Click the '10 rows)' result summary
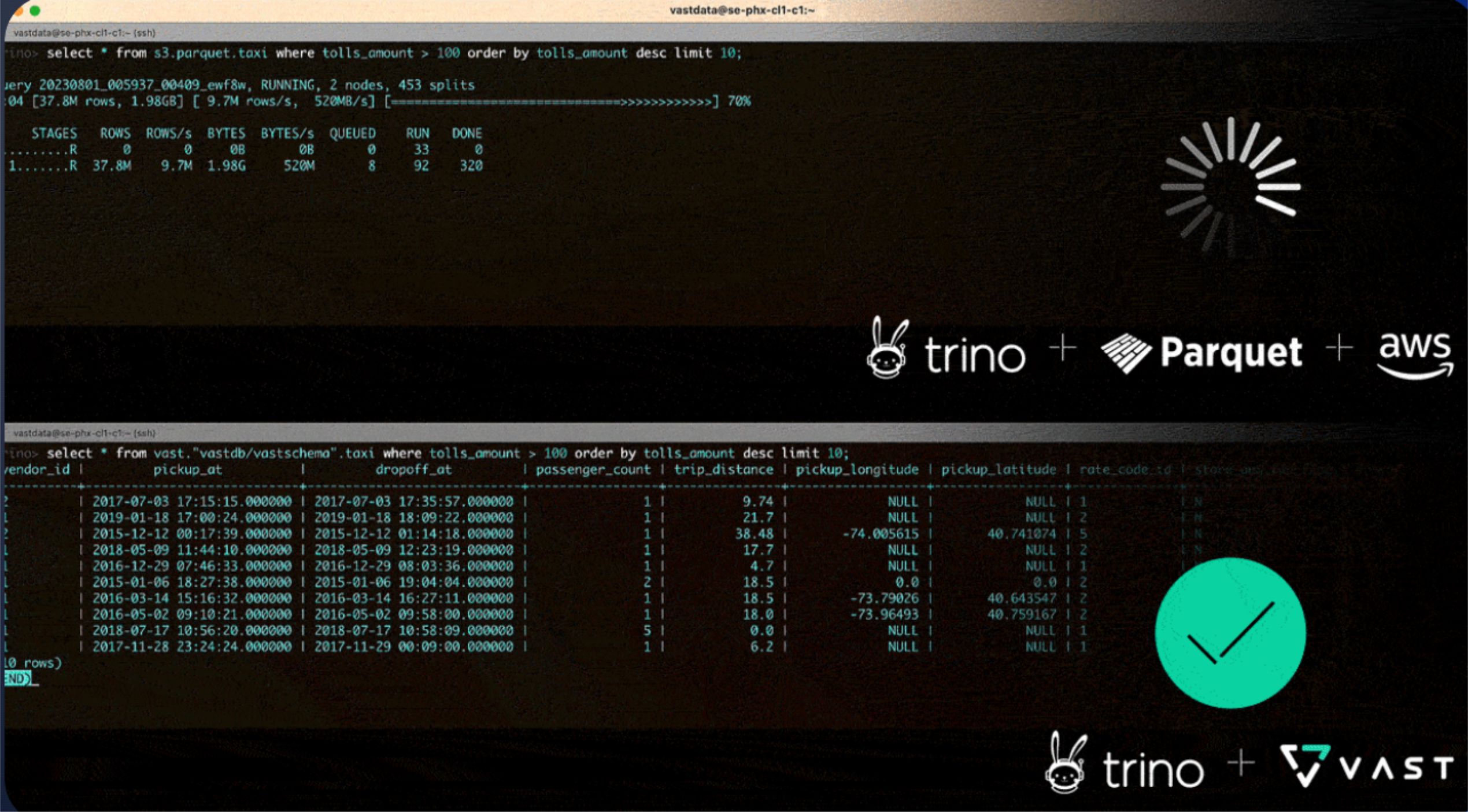The width and height of the screenshot is (1468, 812). pos(33,663)
